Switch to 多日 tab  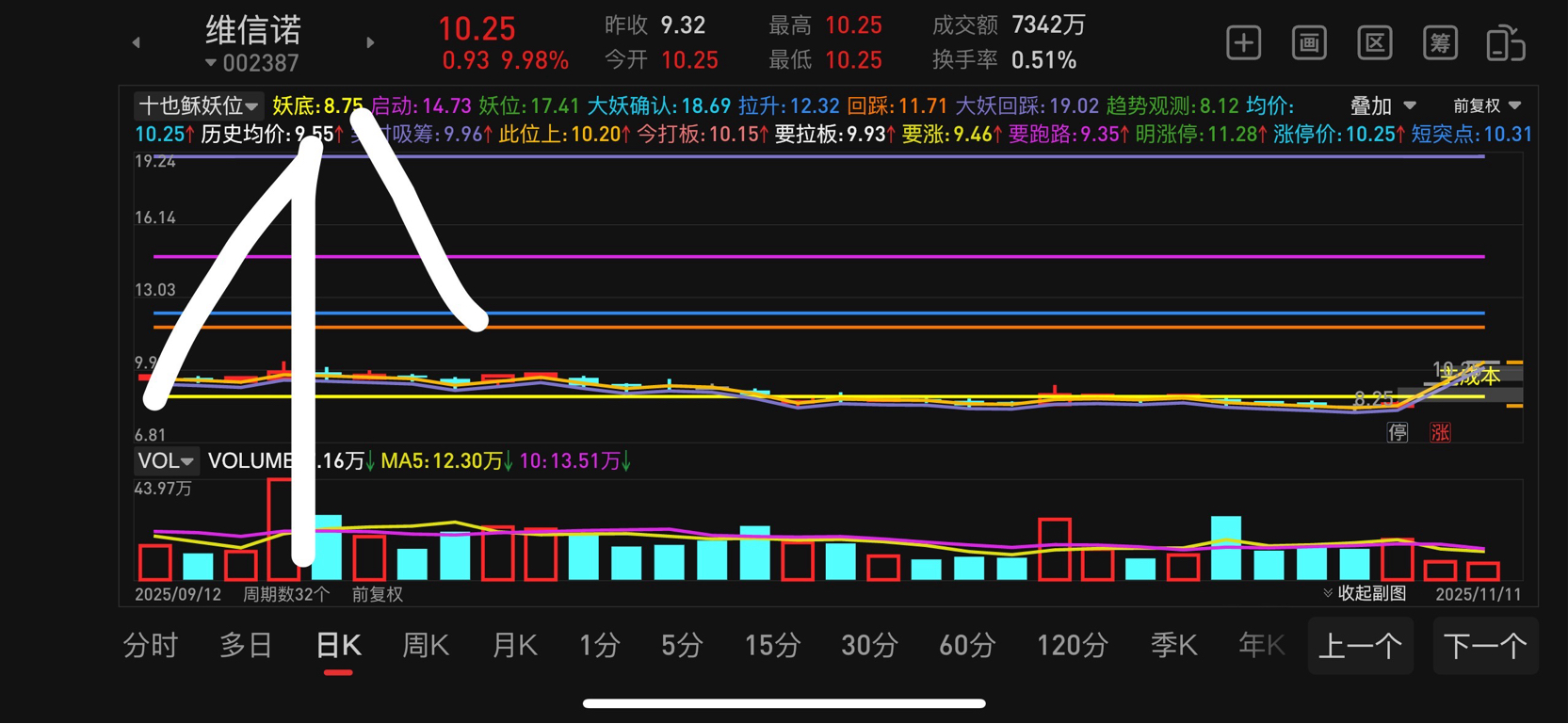(246, 646)
